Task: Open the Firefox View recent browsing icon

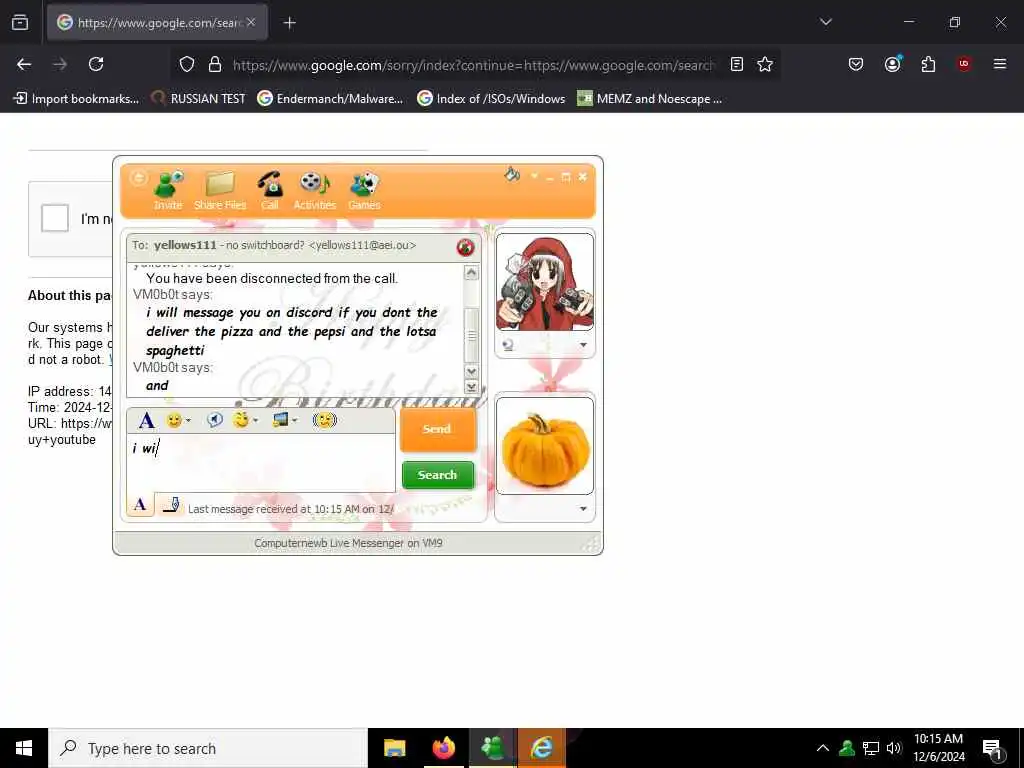Action: click(x=20, y=23)
